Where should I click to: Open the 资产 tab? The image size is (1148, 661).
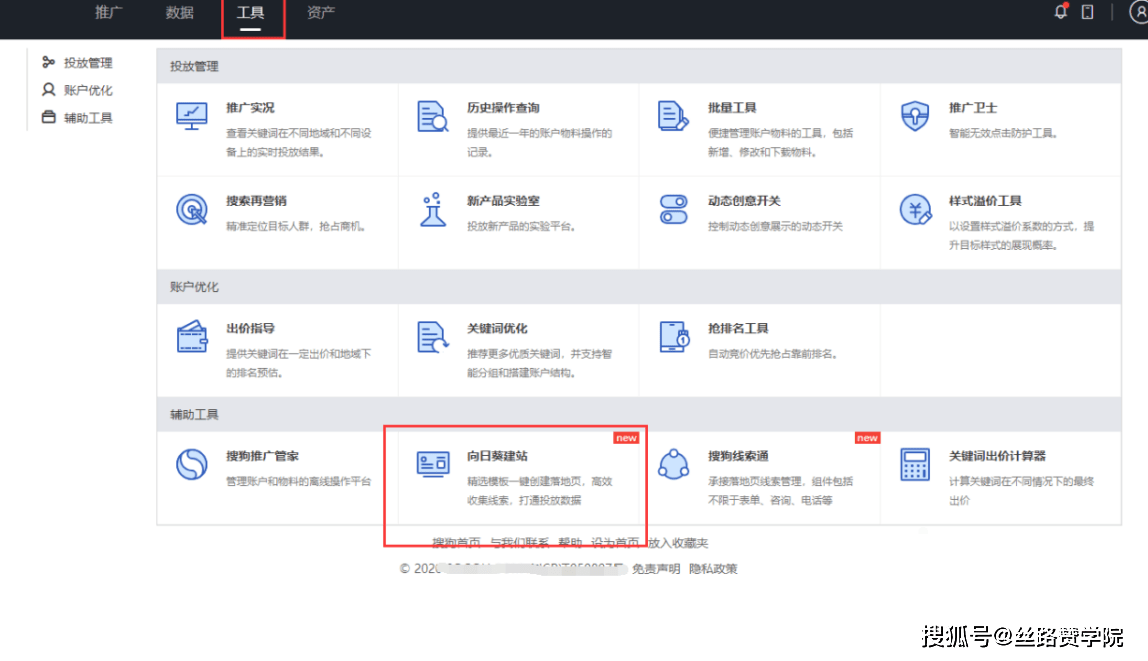click(321, 12)
